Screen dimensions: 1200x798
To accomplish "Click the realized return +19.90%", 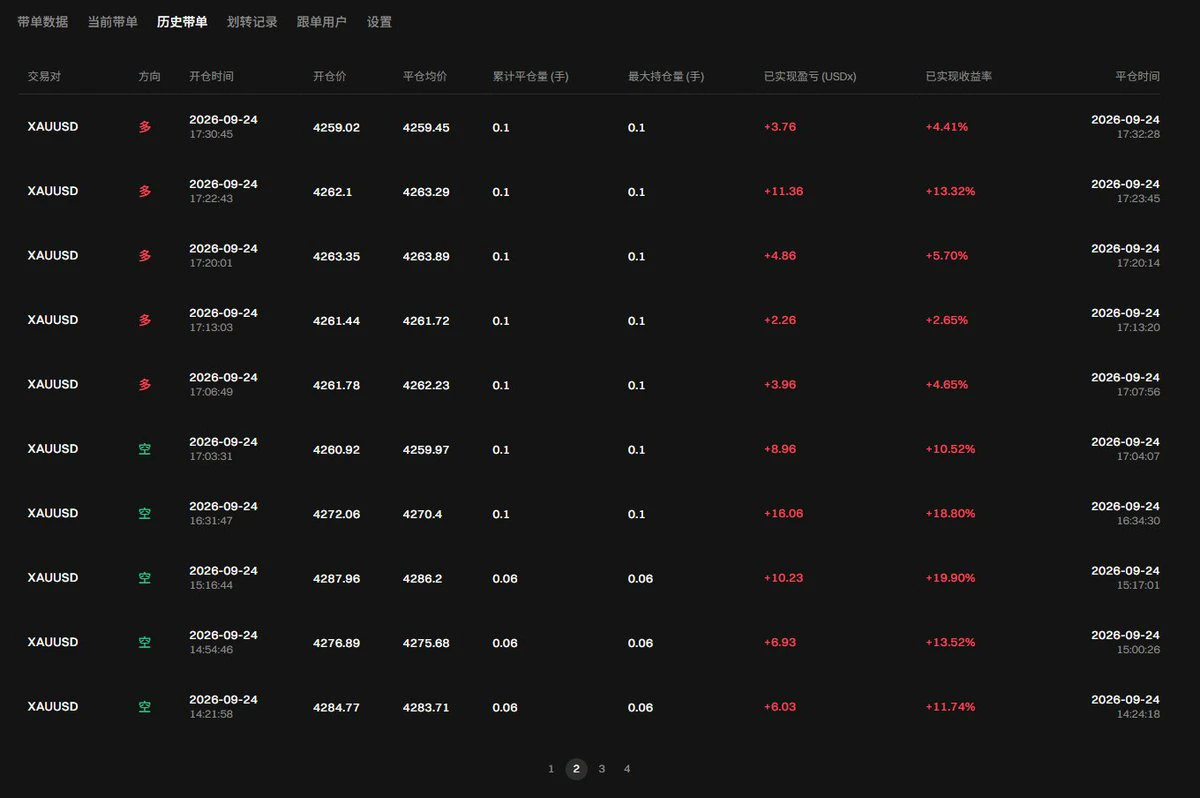I will [951, 578].
